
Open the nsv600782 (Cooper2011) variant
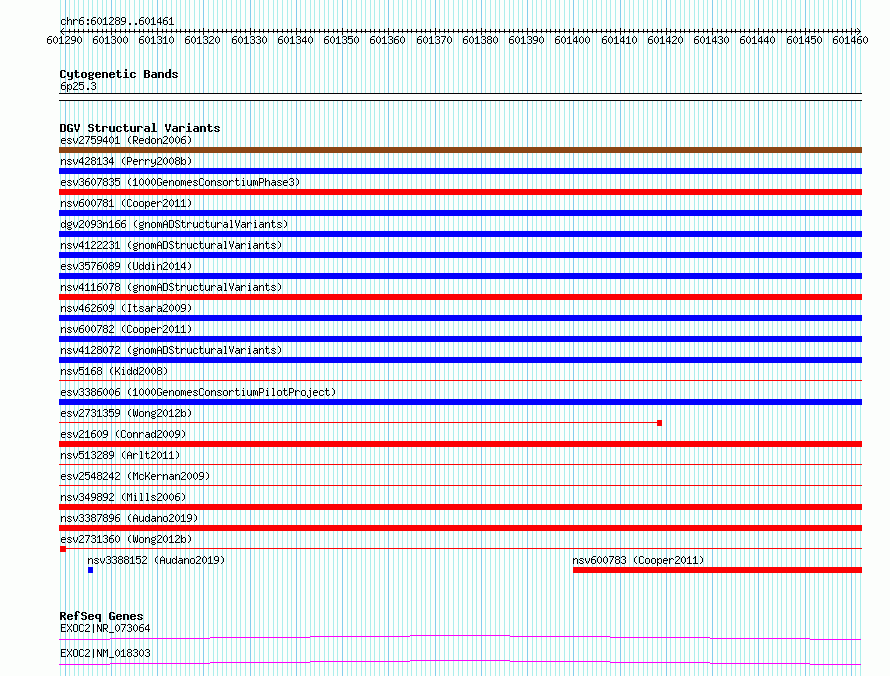click(x=126, y=329)
